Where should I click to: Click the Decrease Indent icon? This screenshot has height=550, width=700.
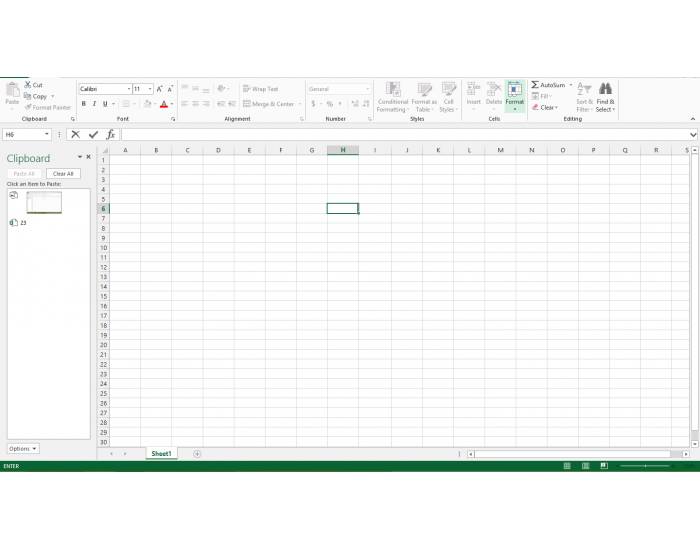(x=221, y=104)
